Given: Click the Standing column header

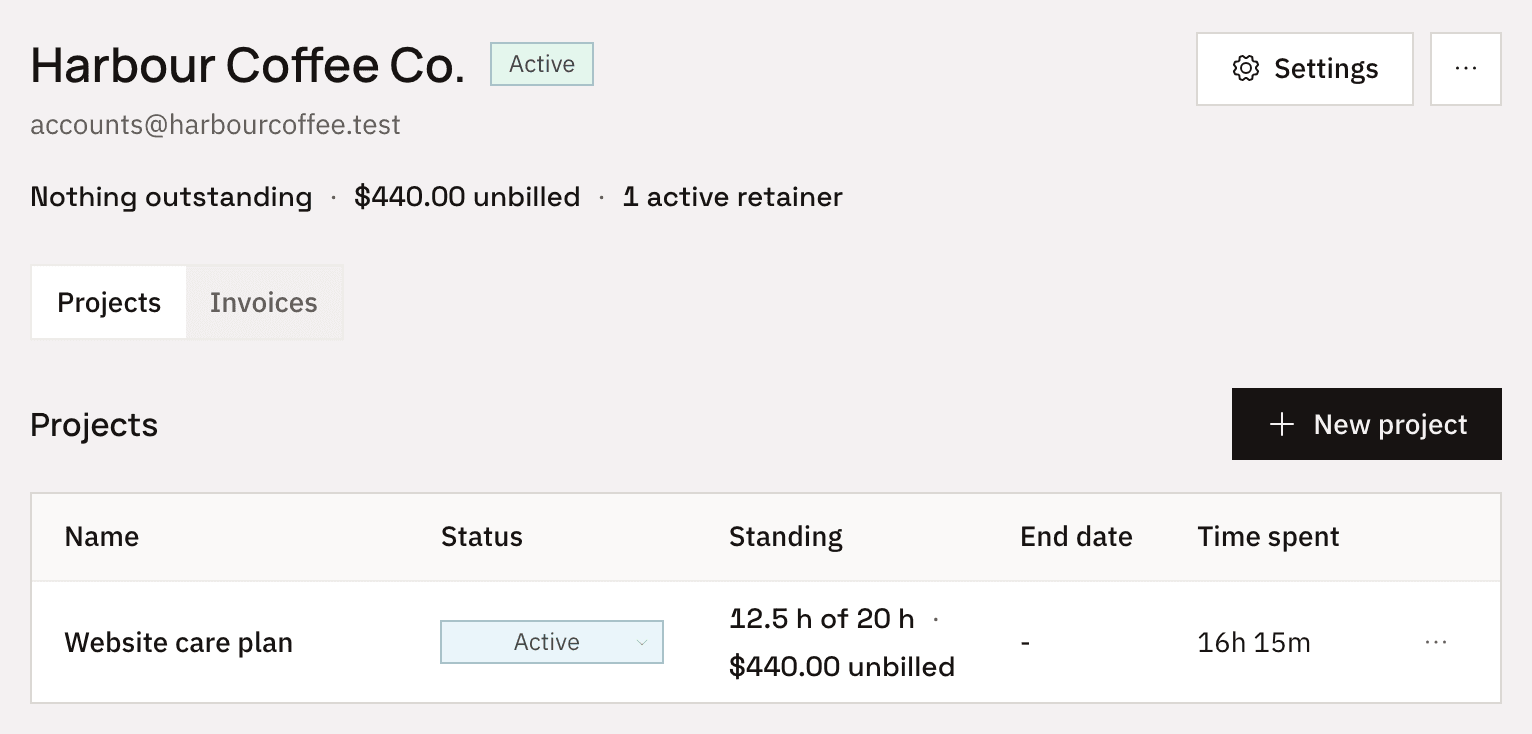Looking at the screenshot, I should click(786, 537).
